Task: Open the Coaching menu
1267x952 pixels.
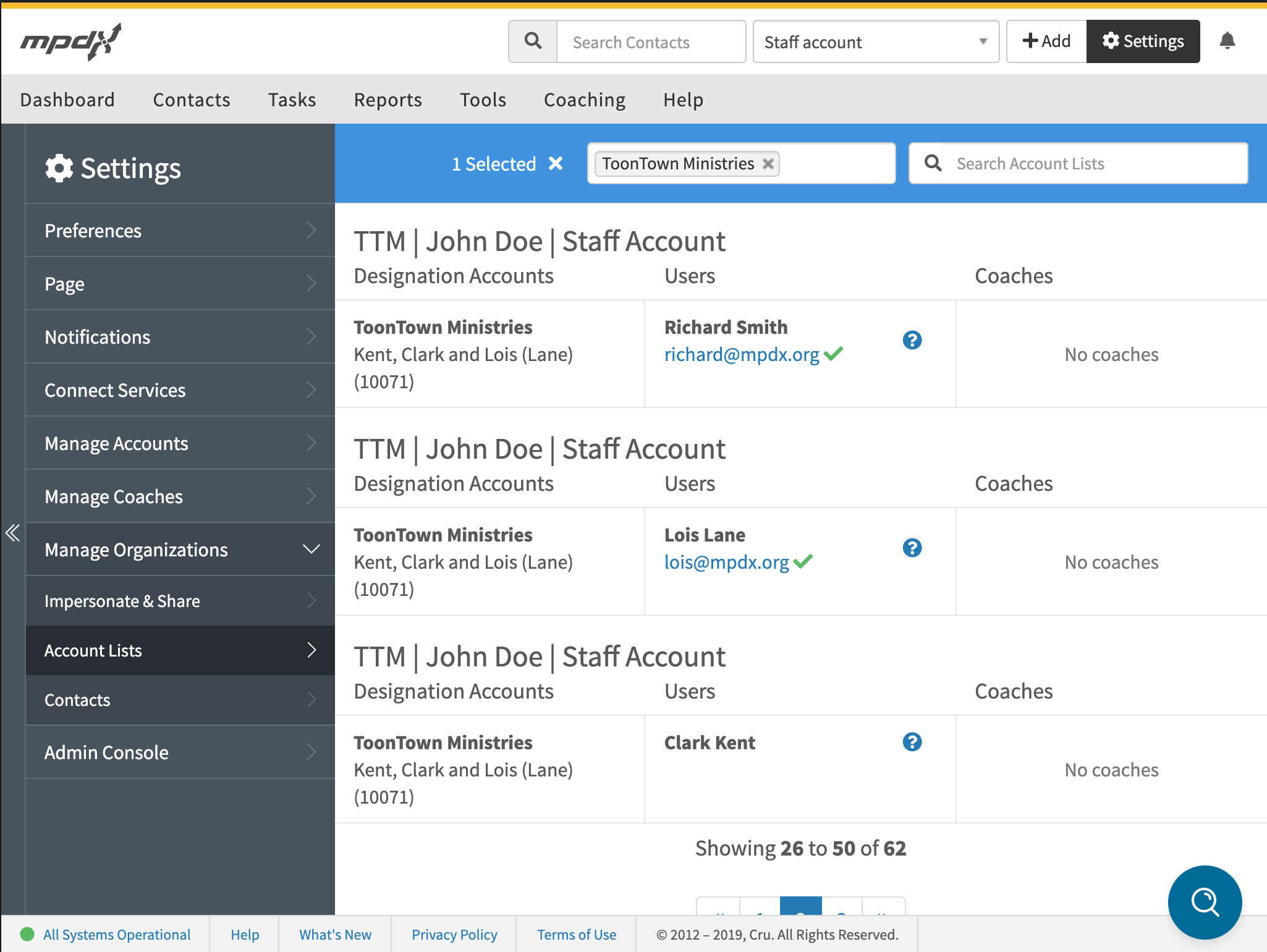Action: [585, 100]
